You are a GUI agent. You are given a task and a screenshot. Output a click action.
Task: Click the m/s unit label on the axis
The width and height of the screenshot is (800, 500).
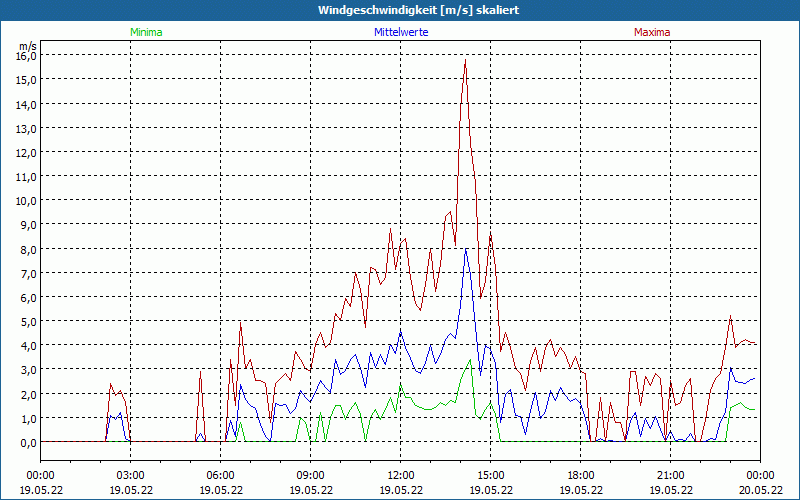pos(28,46)
